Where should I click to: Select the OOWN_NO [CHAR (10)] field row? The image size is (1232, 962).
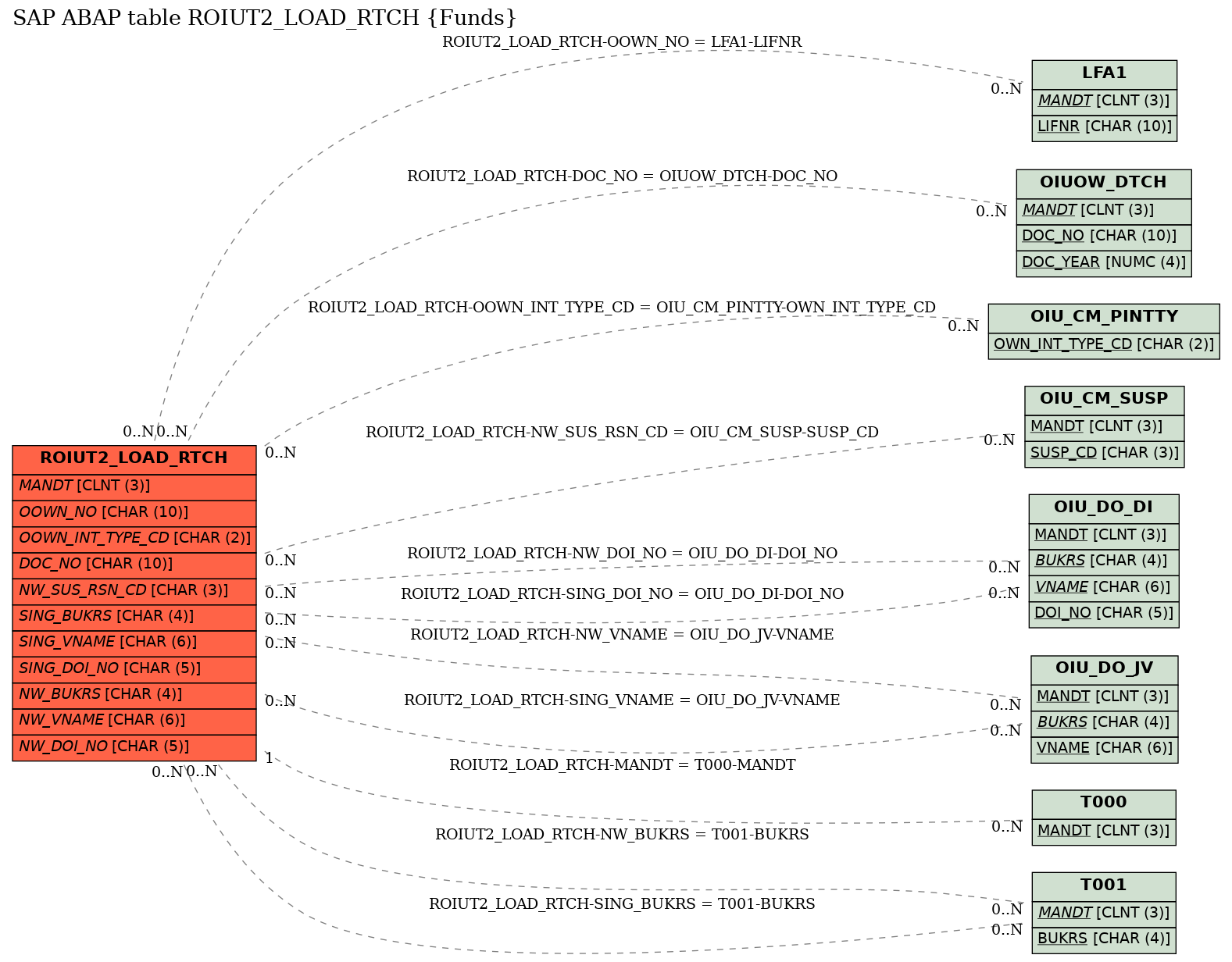pos(134,512)
